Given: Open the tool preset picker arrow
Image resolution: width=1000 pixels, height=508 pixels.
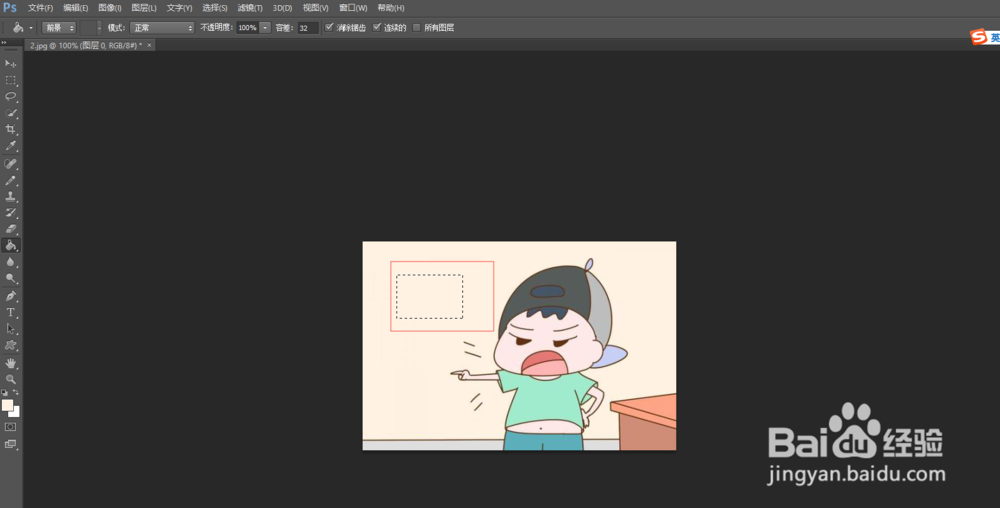Looking at the screenshot, I should click(x=31, y=27).
